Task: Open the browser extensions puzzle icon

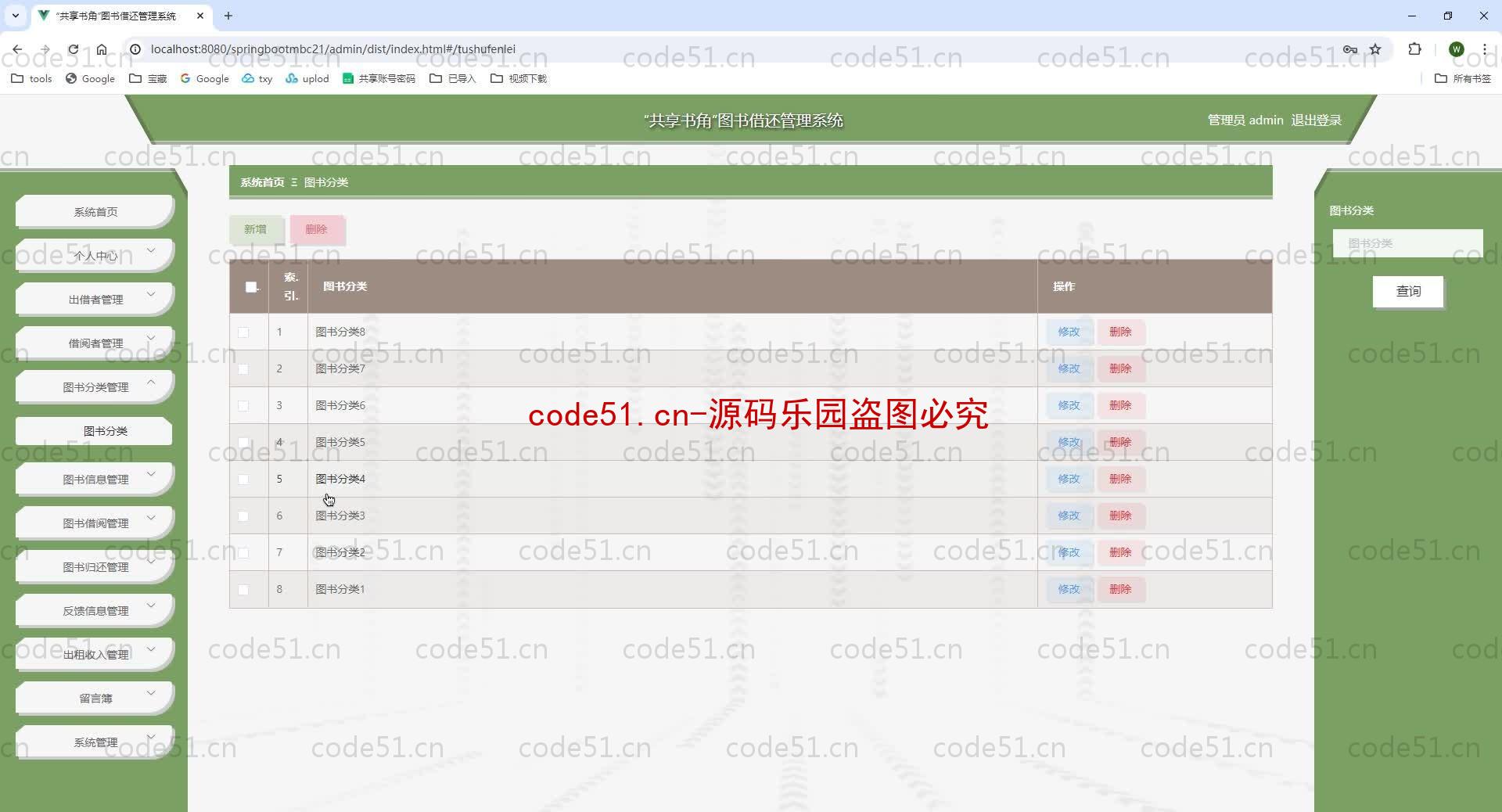Action: [x=1414, y=49]
